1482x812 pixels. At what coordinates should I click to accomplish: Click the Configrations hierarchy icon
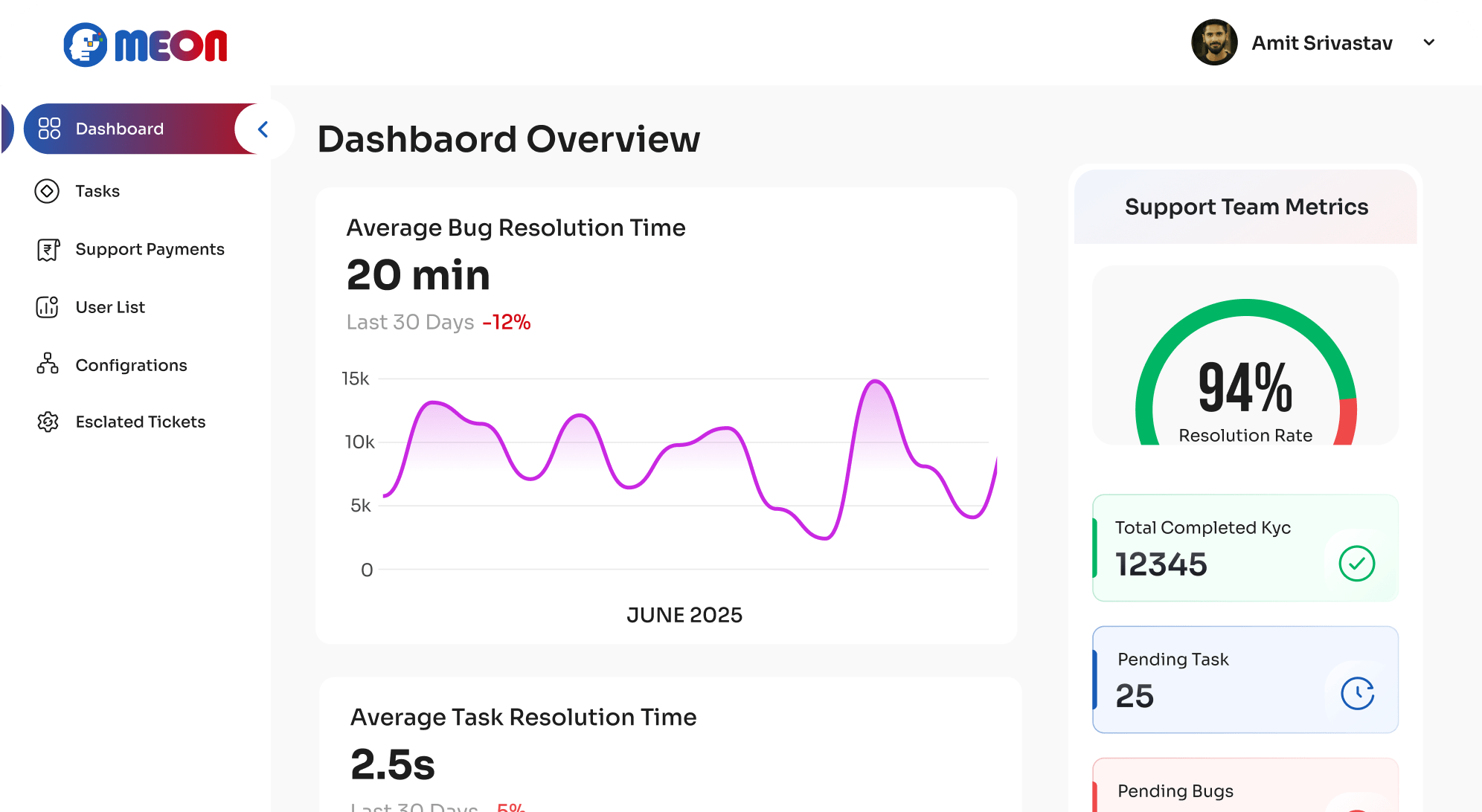pyautogui.click(x=48, y=364)
